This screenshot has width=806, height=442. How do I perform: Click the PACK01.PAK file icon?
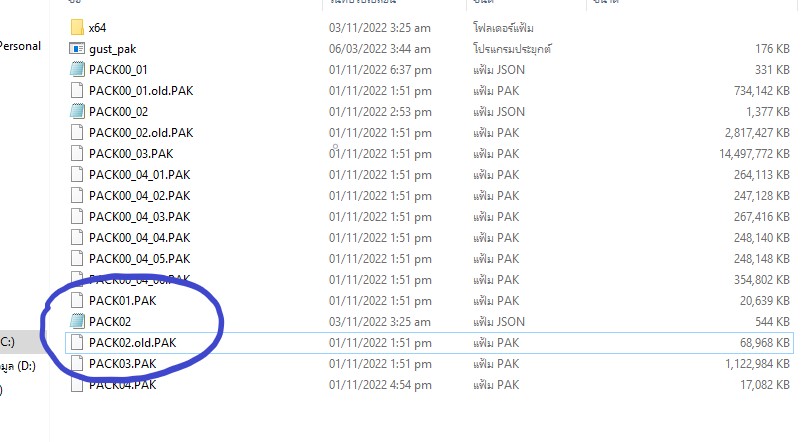(77, 300)
